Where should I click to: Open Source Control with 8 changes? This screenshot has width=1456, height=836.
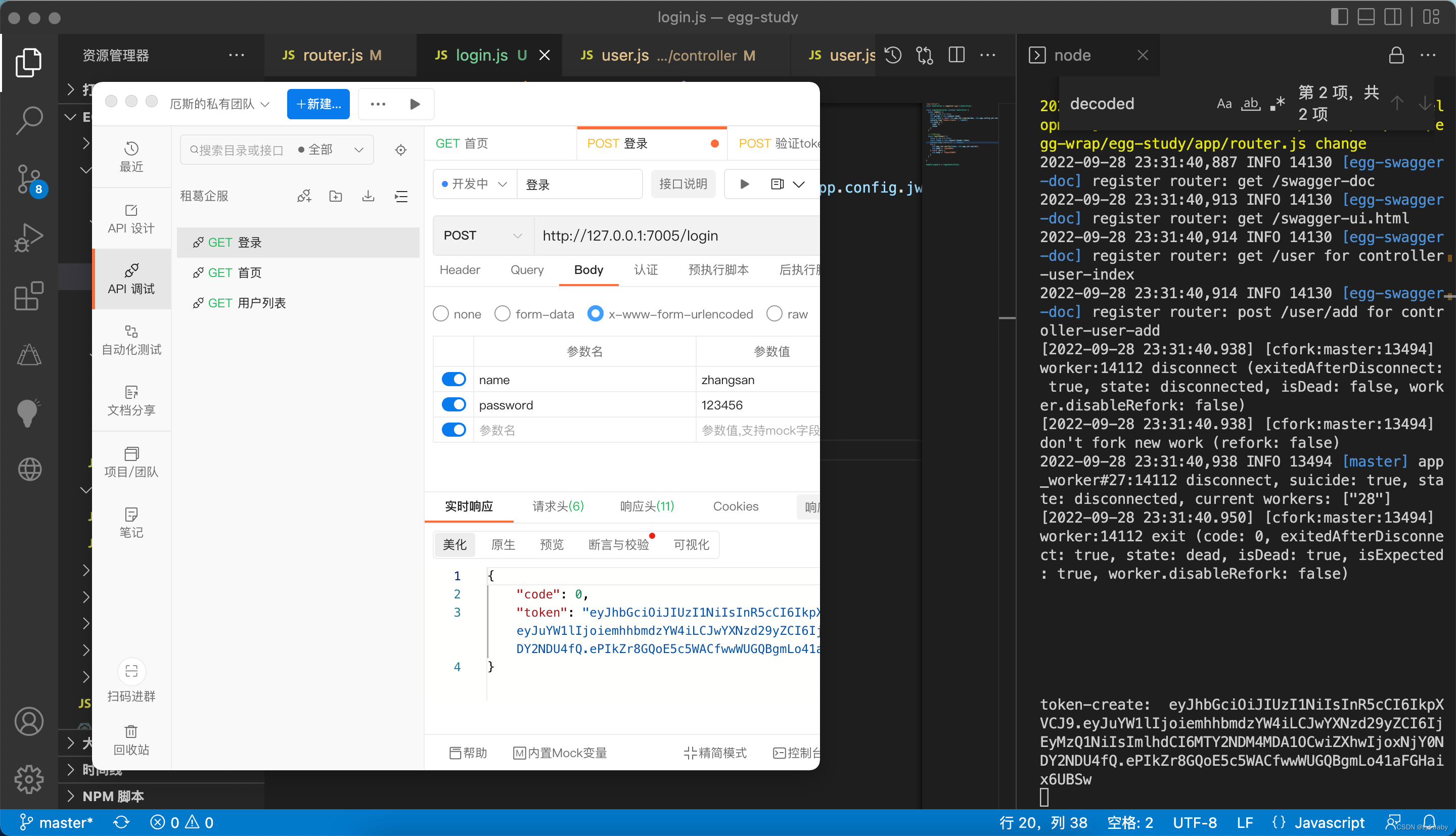(30, 180)
